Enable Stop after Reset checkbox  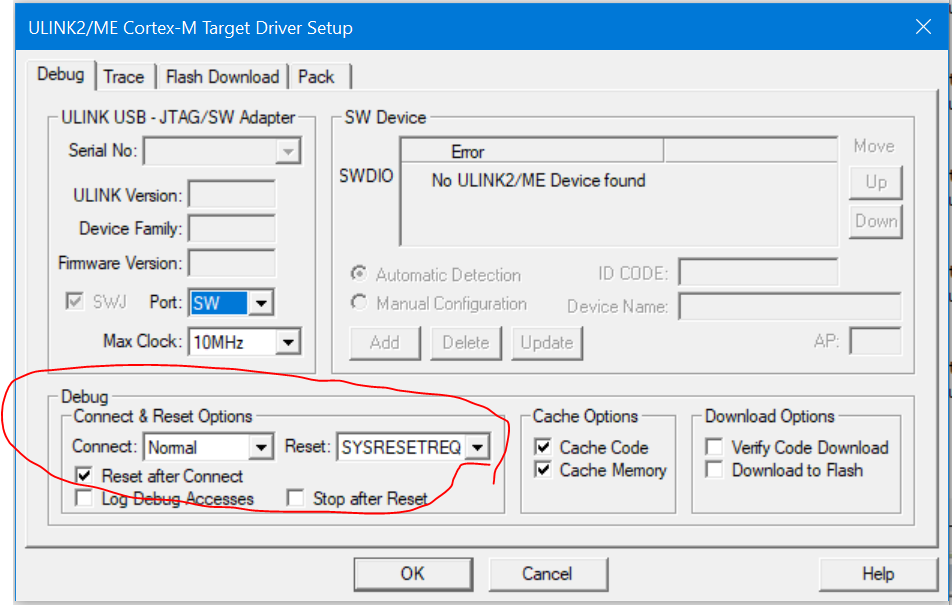coord(296,499)
